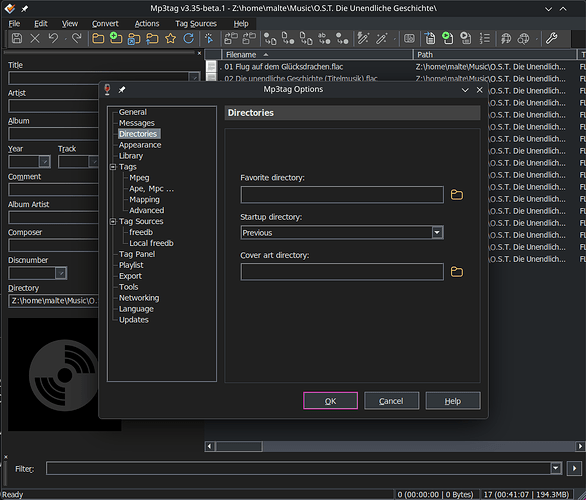Select Mapping under Tags in the tree
The height and width of the screenshot is (500, 586).
coord(144,200)
